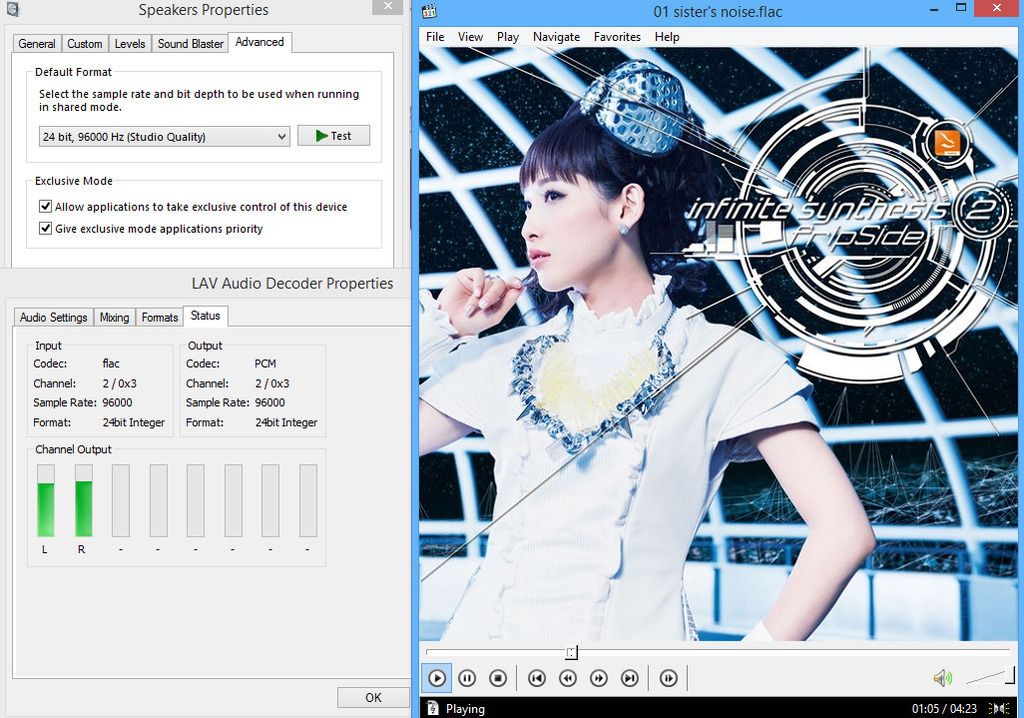Click the rewind (decrease speed) icon
Viewport: 1024px width, 718px height.
point(568,678)
